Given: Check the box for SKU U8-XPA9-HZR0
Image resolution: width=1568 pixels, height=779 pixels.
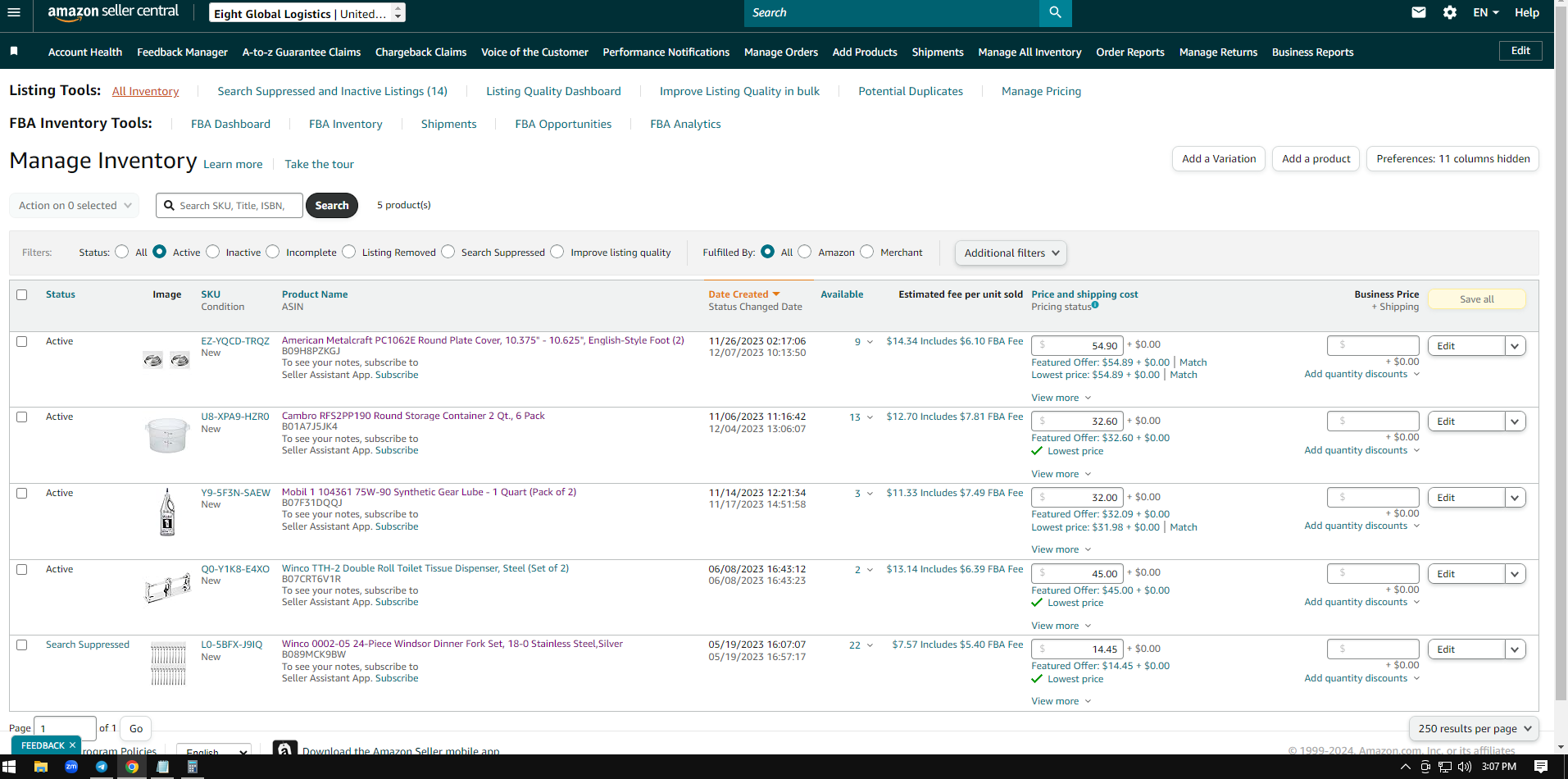Looking at the screenshot, I should click(22, 417).
